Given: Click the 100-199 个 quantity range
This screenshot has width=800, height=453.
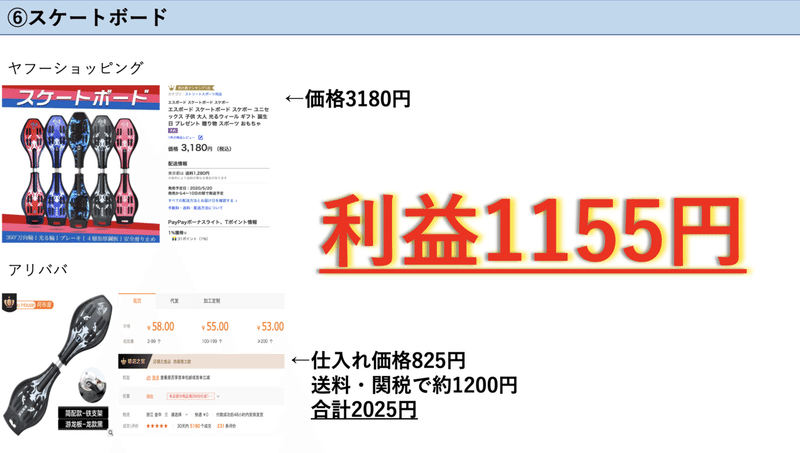Looking at the screenshot, I should pyautogui.click(x=210, y=341).
